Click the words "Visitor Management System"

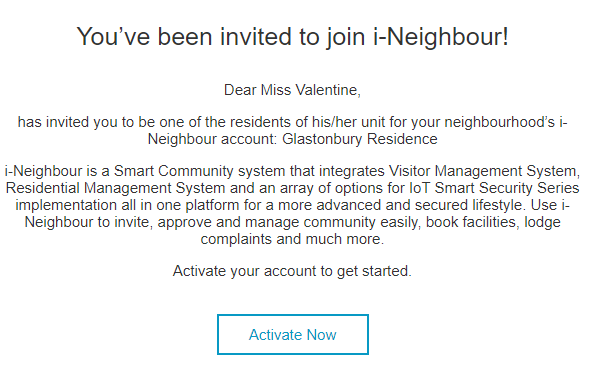click(x=484, y=171)
